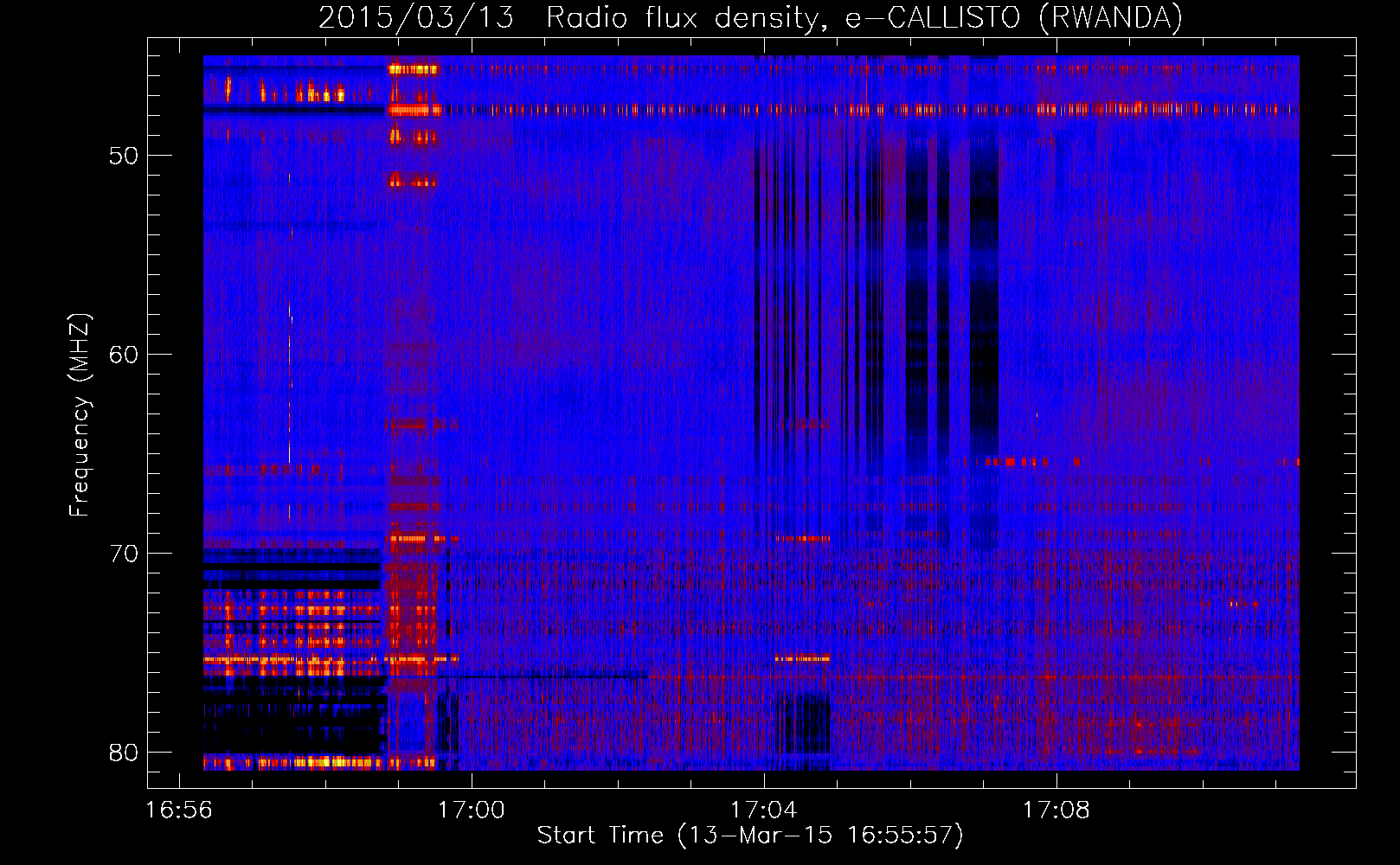
Task: Click the 70 frequency tick label
Action: pos(124,554)
